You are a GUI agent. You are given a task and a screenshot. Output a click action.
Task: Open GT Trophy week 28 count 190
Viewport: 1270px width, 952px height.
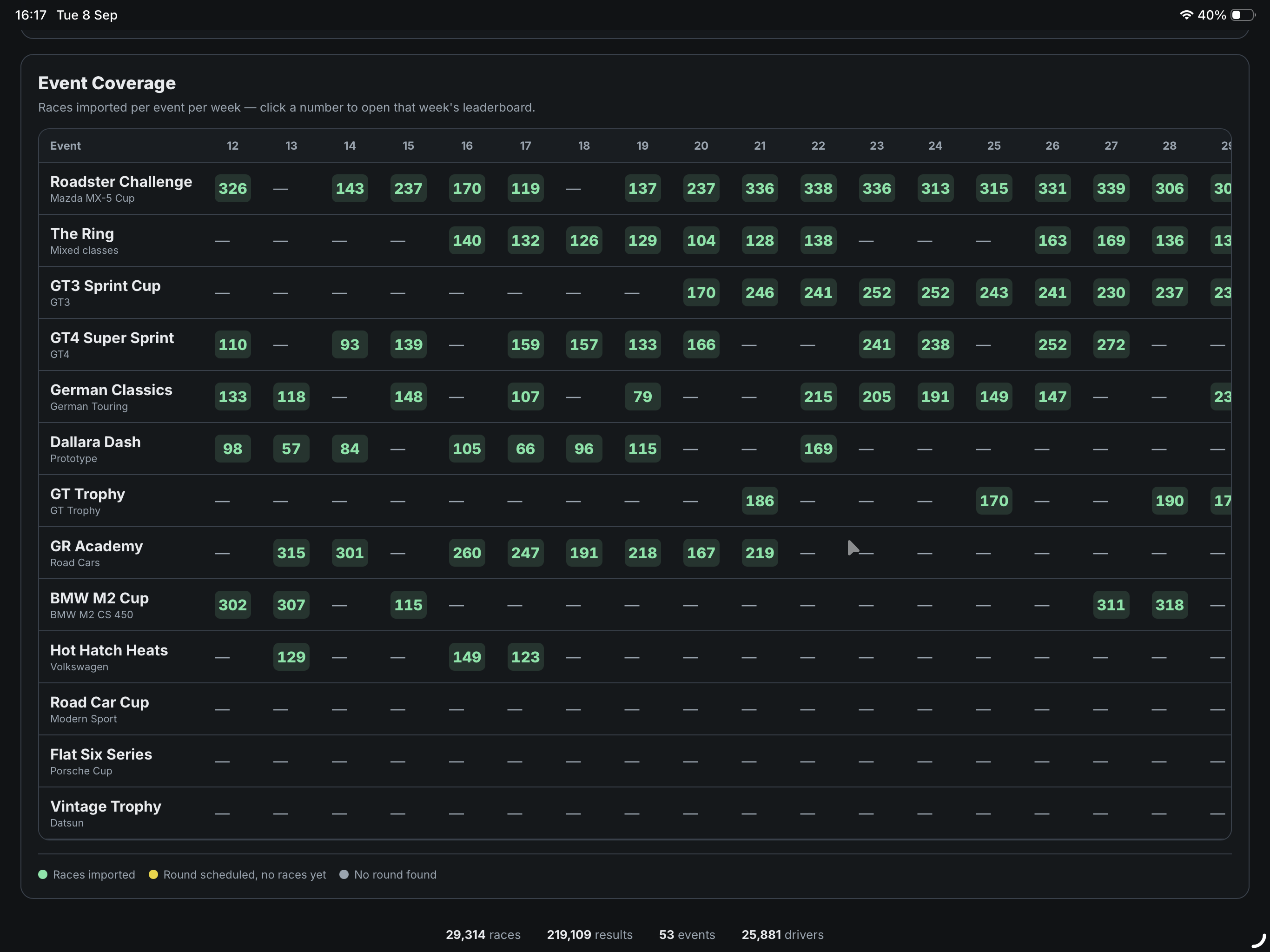pyautogui.click(x=1170, y=501)
